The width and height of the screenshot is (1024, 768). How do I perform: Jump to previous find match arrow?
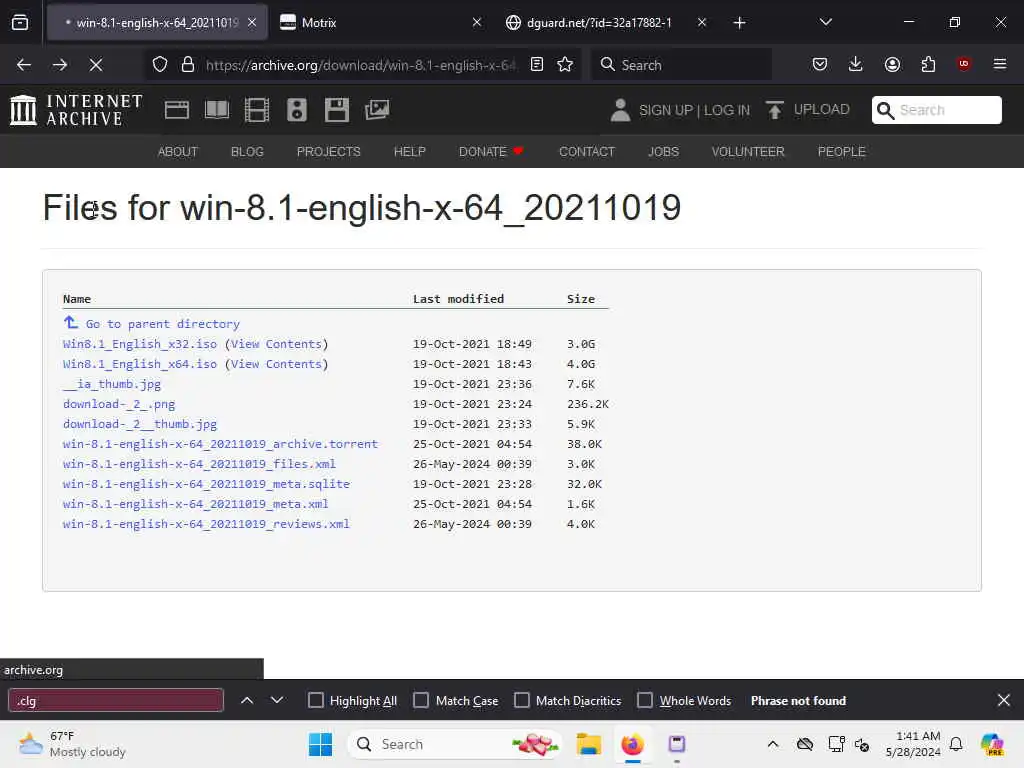tap(247, 700)
